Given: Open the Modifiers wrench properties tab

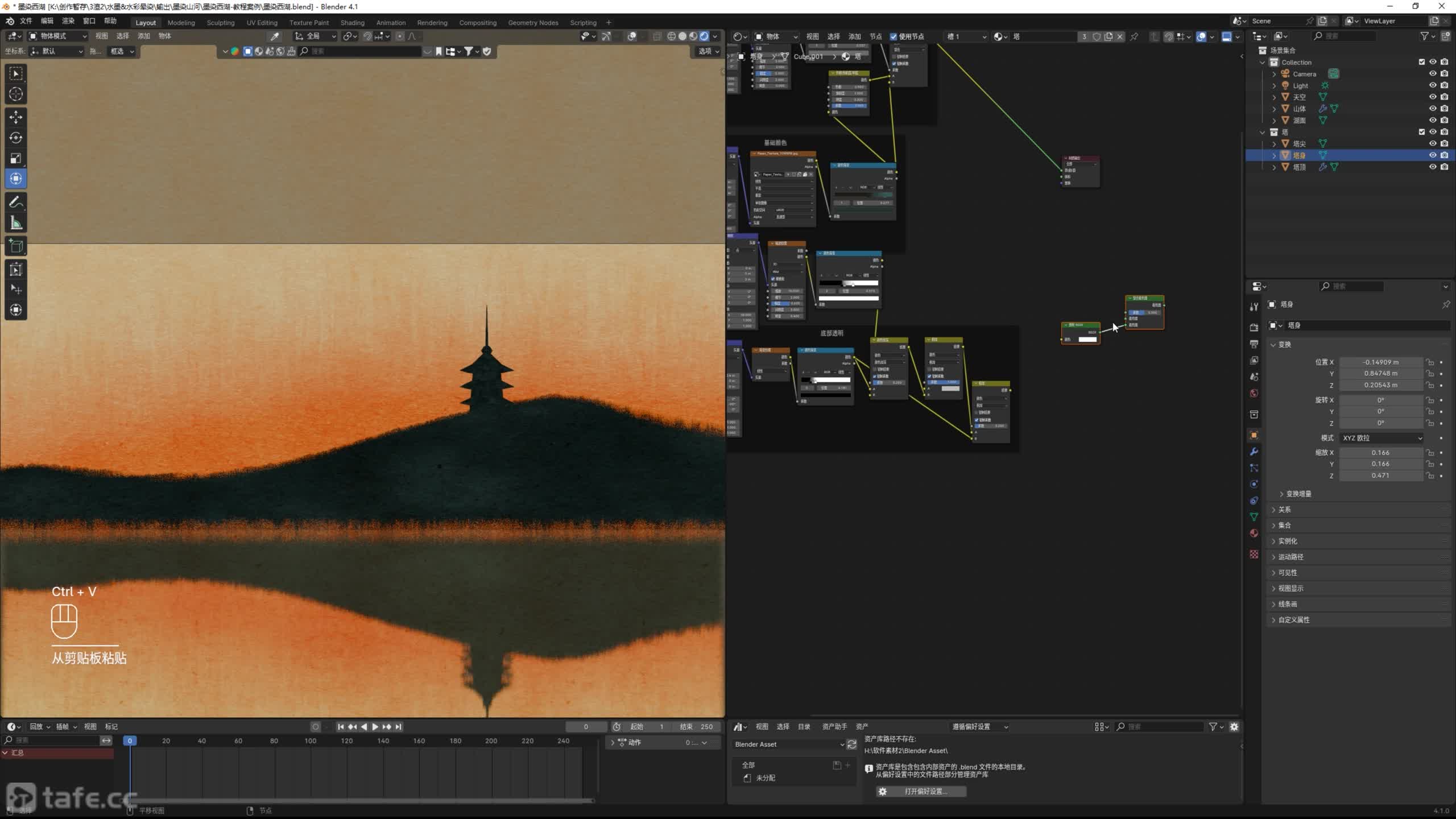Looking at the screenshot, I should 1254,452.
